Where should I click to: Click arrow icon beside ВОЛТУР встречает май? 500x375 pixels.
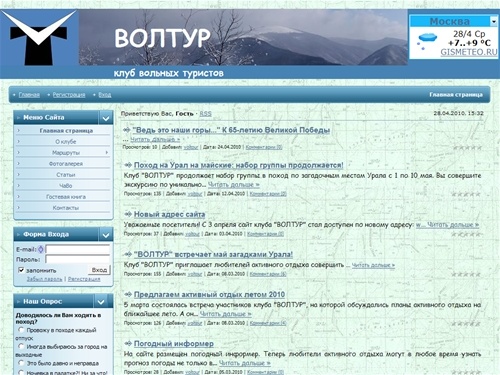point(128,254)
